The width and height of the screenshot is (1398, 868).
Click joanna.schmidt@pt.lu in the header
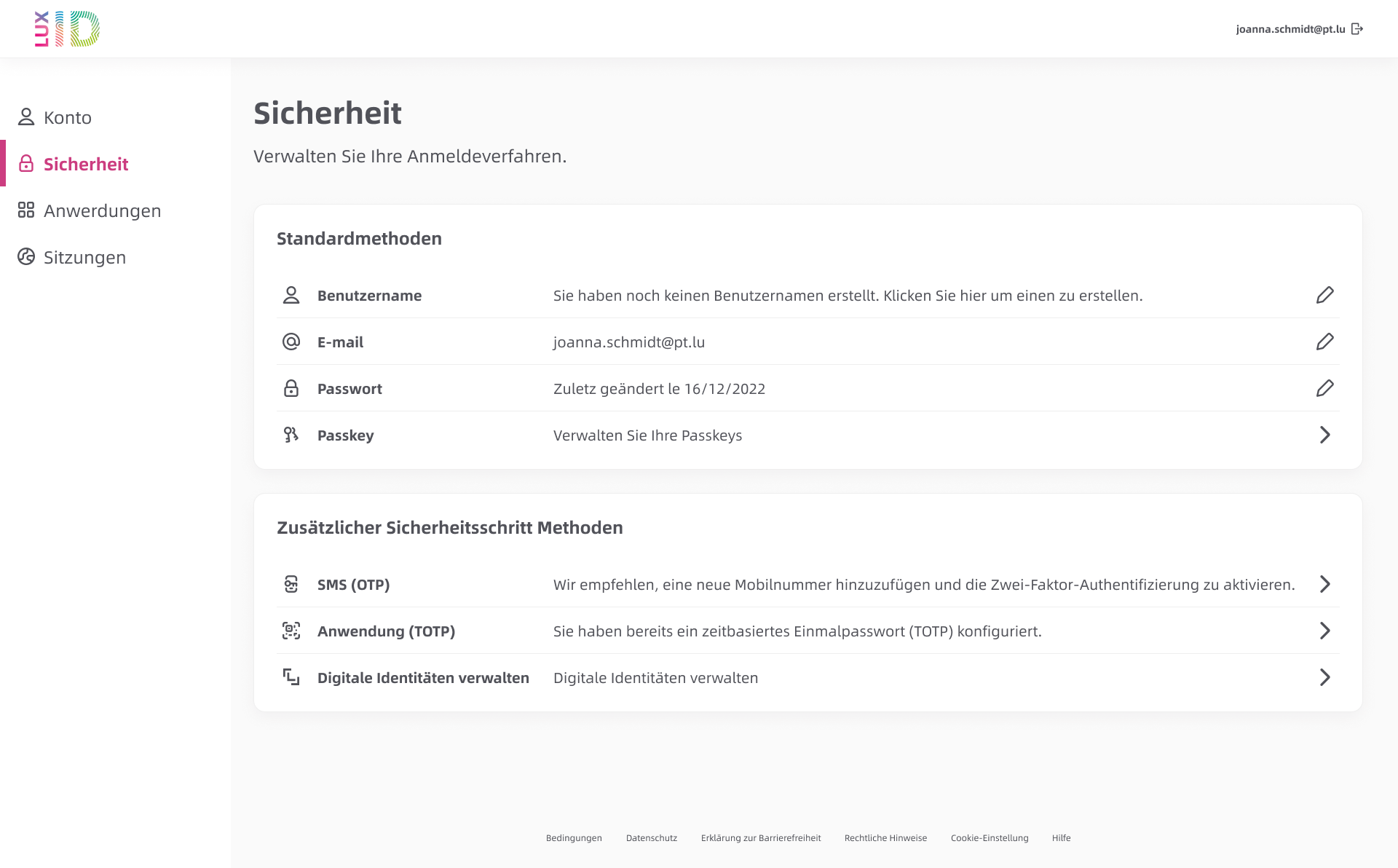(1290, 29)
